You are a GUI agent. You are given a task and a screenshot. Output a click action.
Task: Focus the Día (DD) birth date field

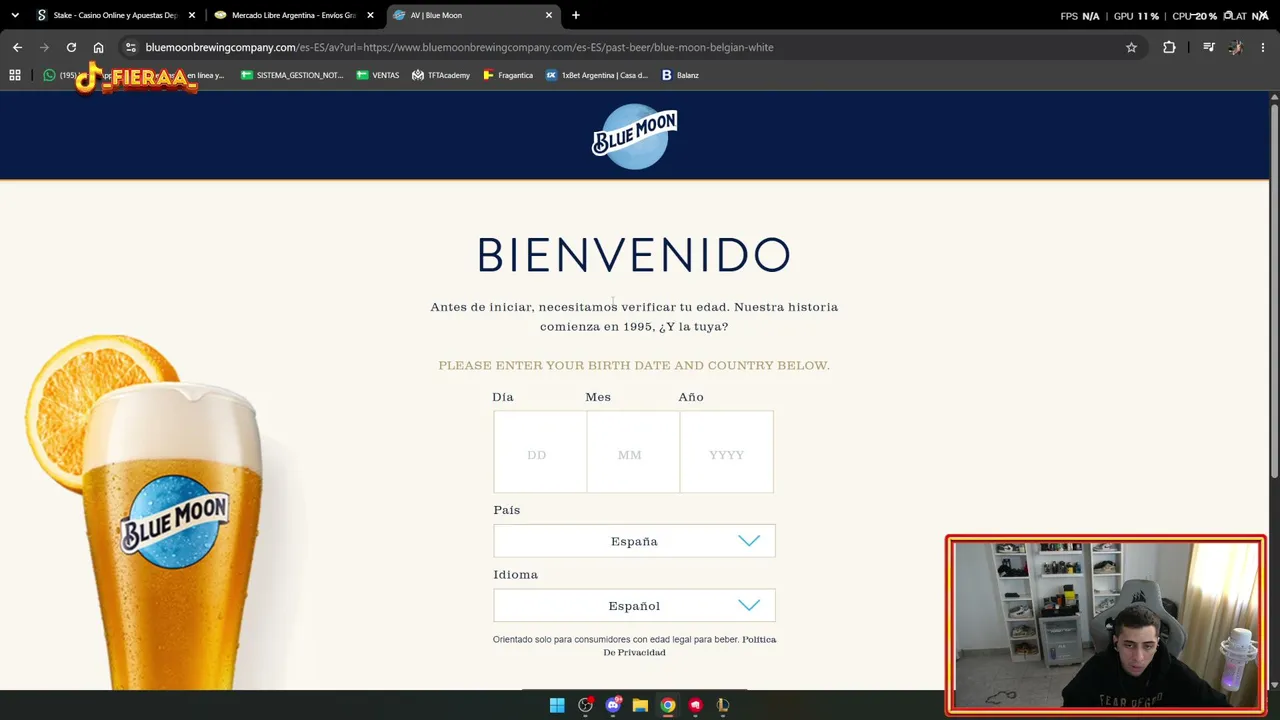tap(540, 452)
